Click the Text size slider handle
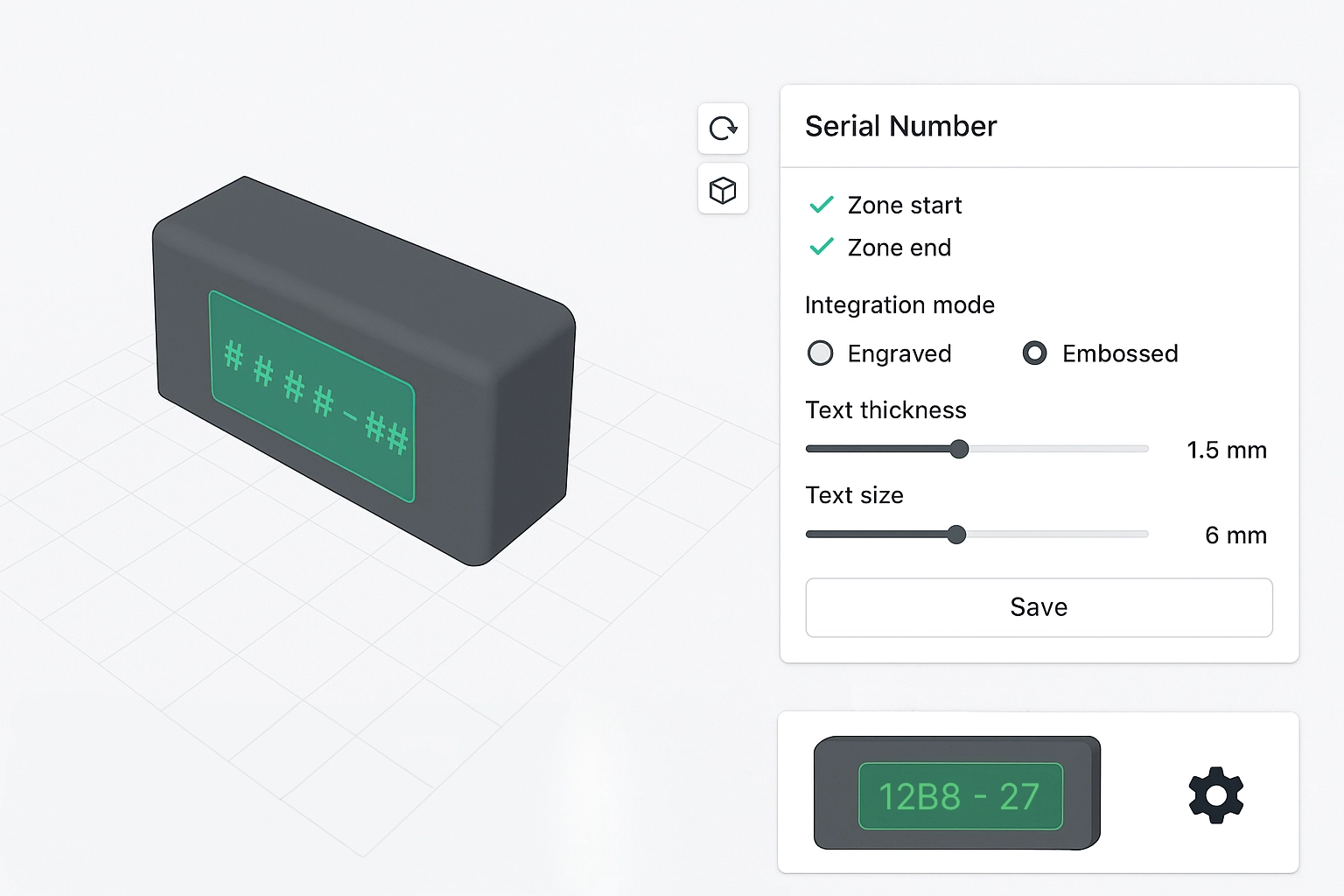The height and width of the screenshot is (896, 1344). pos(956,535)
